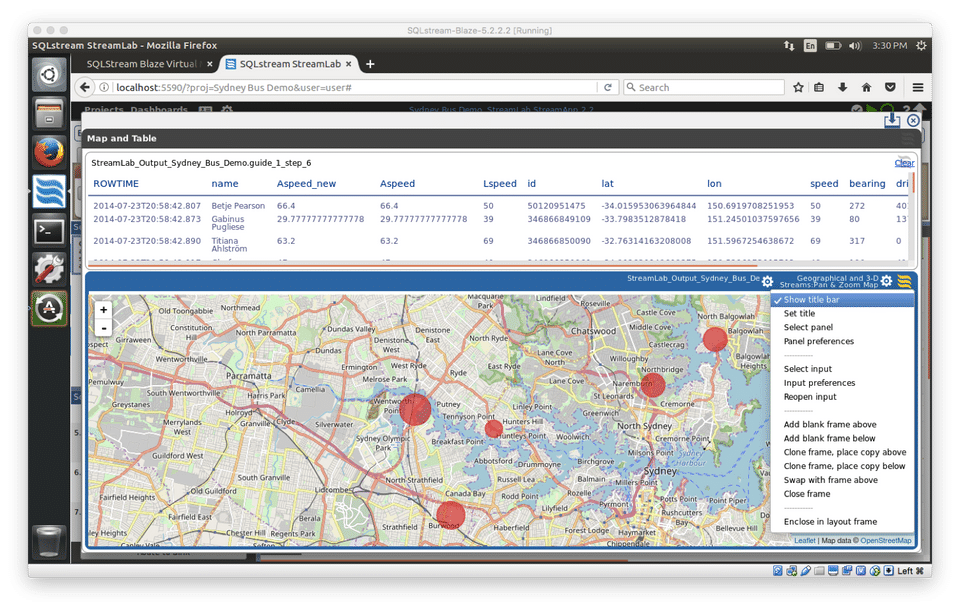Click the battery indicator in the top bar
The height and width of the screenshot is (611, 960).
(833, 46)
